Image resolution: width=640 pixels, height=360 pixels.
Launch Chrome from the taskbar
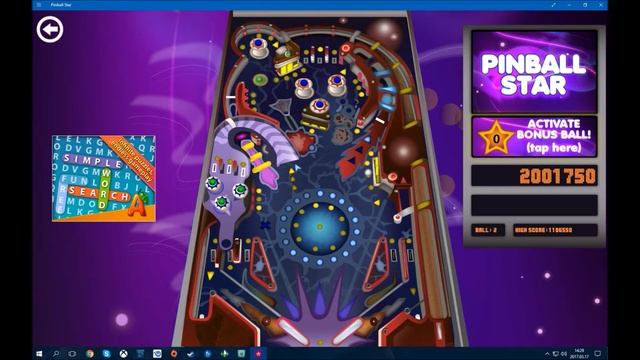coord(89,353)
